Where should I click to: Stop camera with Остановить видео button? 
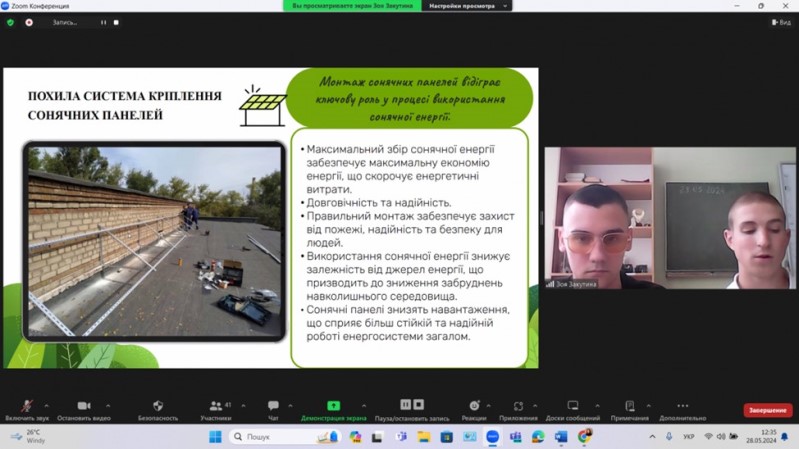point(84,406)
